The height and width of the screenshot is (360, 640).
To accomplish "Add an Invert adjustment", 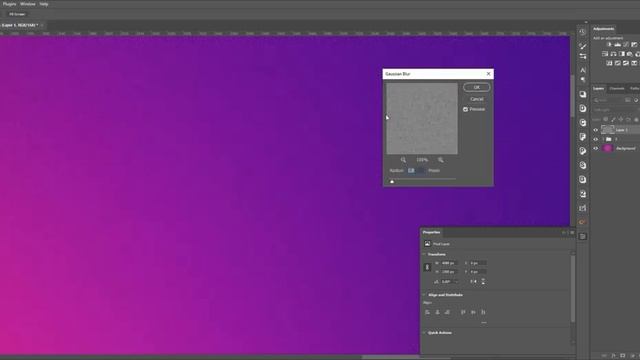I will (x=609, y=63).
